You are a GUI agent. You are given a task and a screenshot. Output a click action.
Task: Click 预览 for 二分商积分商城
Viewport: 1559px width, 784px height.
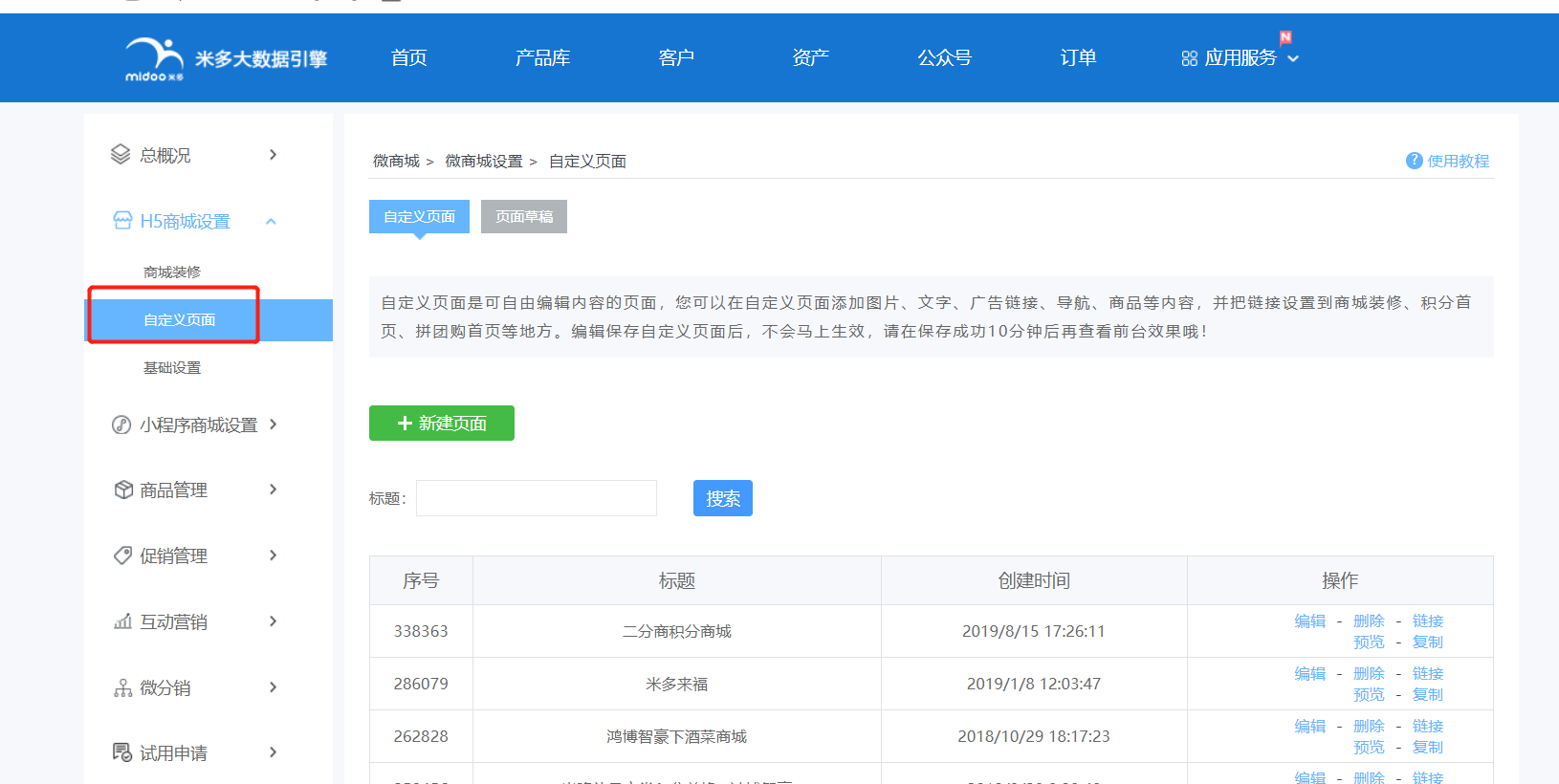[1369, 642]
